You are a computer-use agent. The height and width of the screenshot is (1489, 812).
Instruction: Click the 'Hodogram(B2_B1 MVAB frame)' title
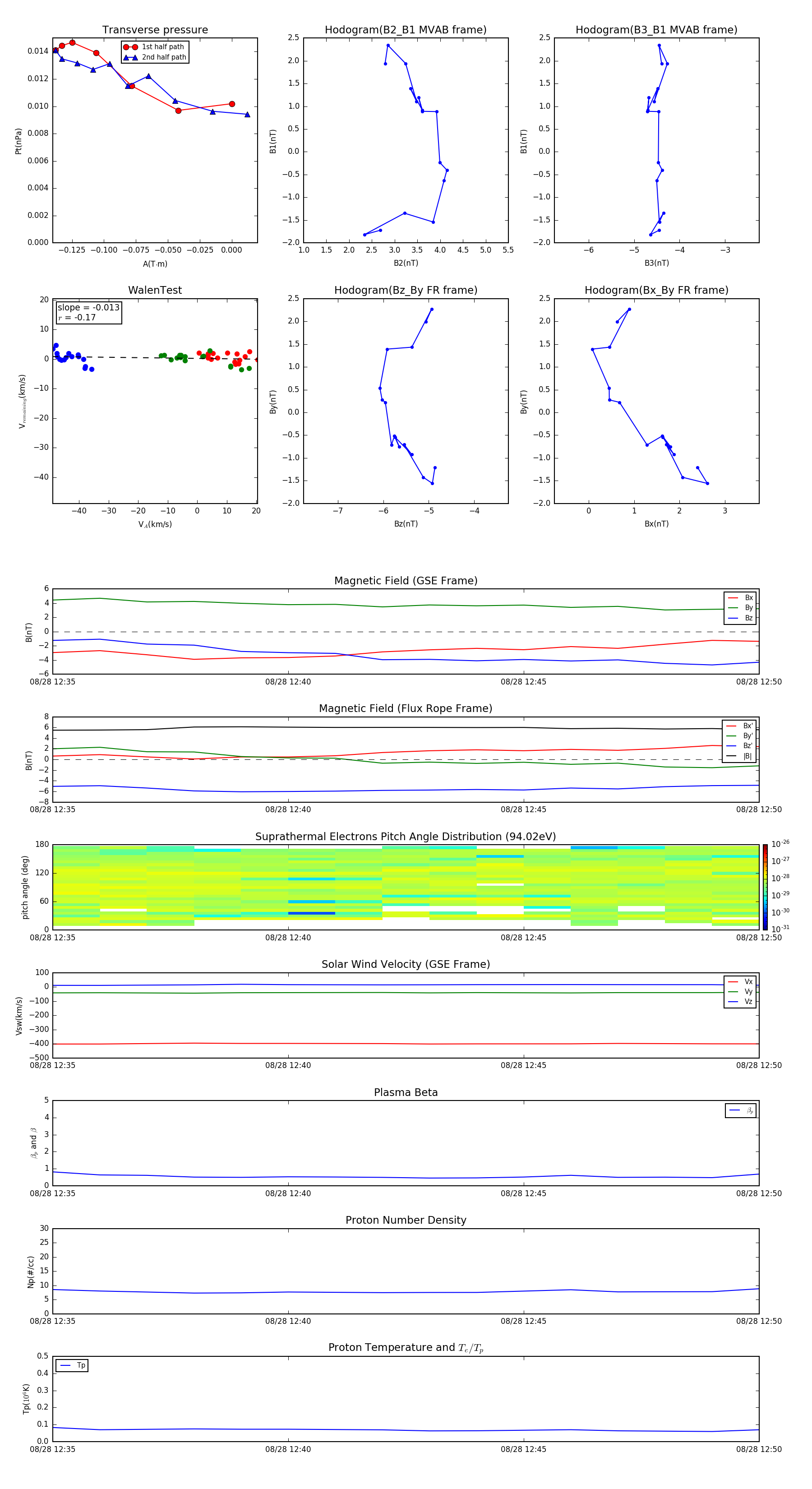tap(406, 30)
